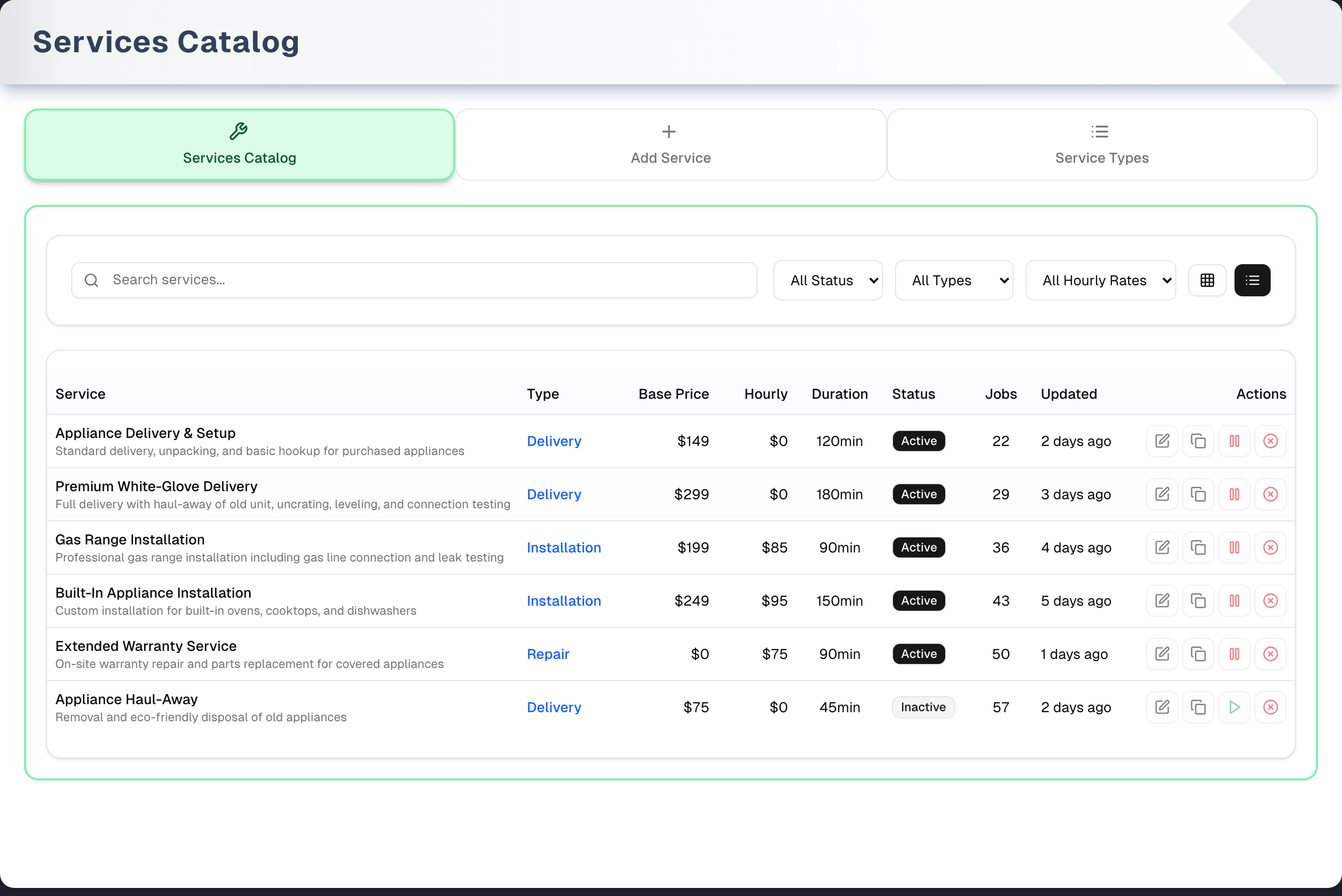Duplicate the Gas Range Installation service
Screen dimensions: 1342x896
(x=1198, y=547)
